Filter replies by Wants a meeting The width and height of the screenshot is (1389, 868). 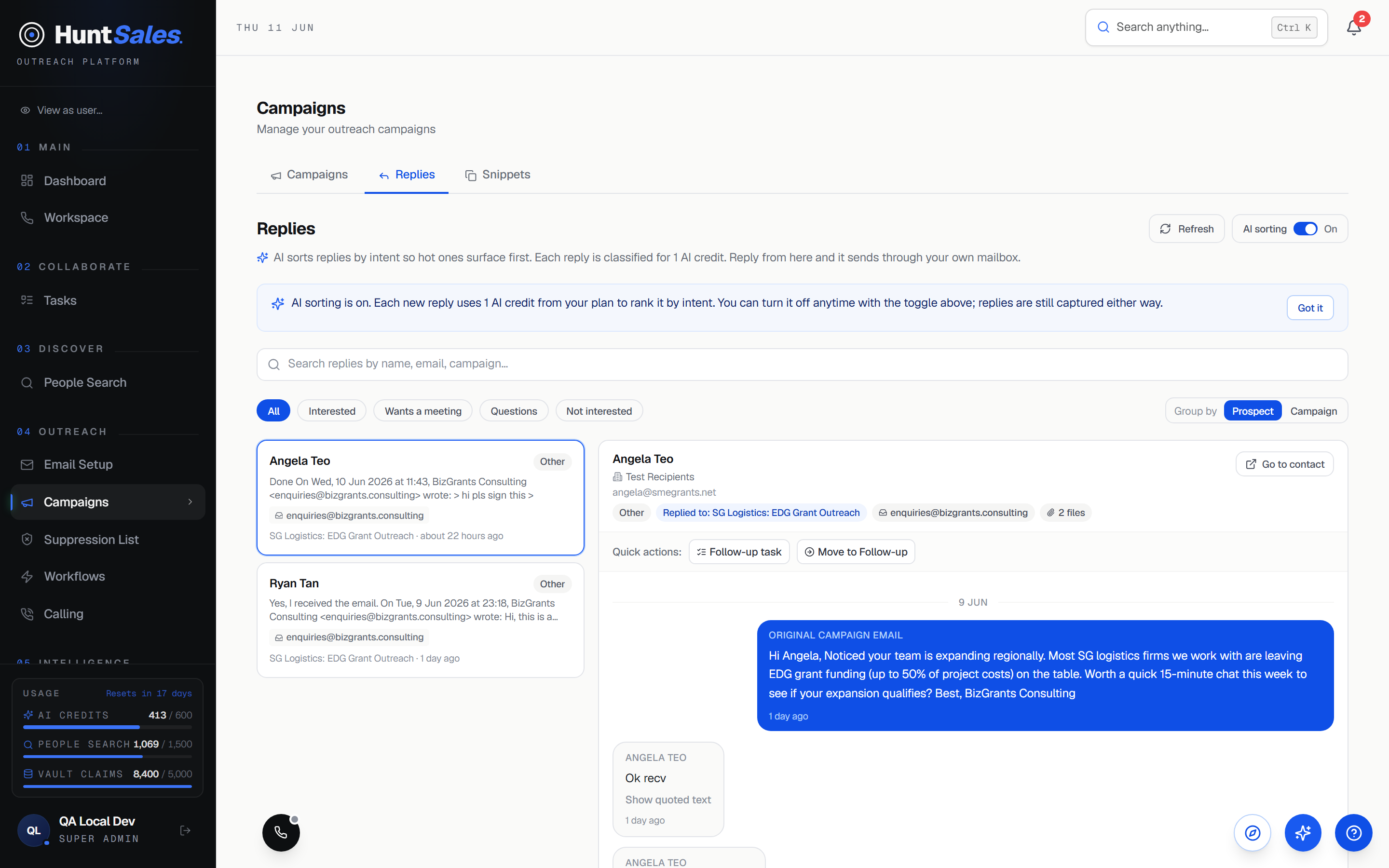tap(423, 411)
